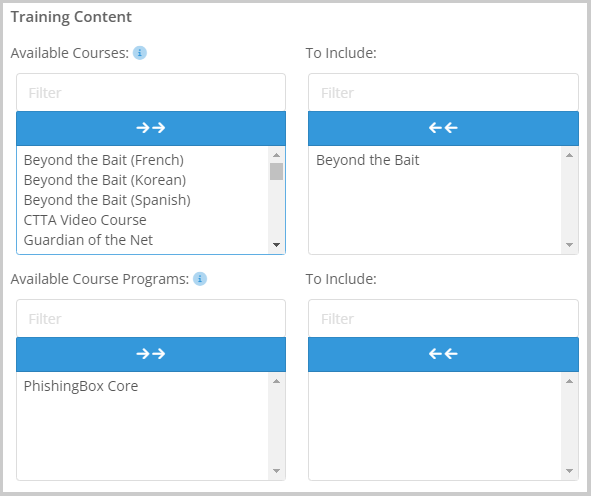Viewport: 591px width, 496px height.
Task: Move all course programs with double right arrows
Action: pos(151,354)
